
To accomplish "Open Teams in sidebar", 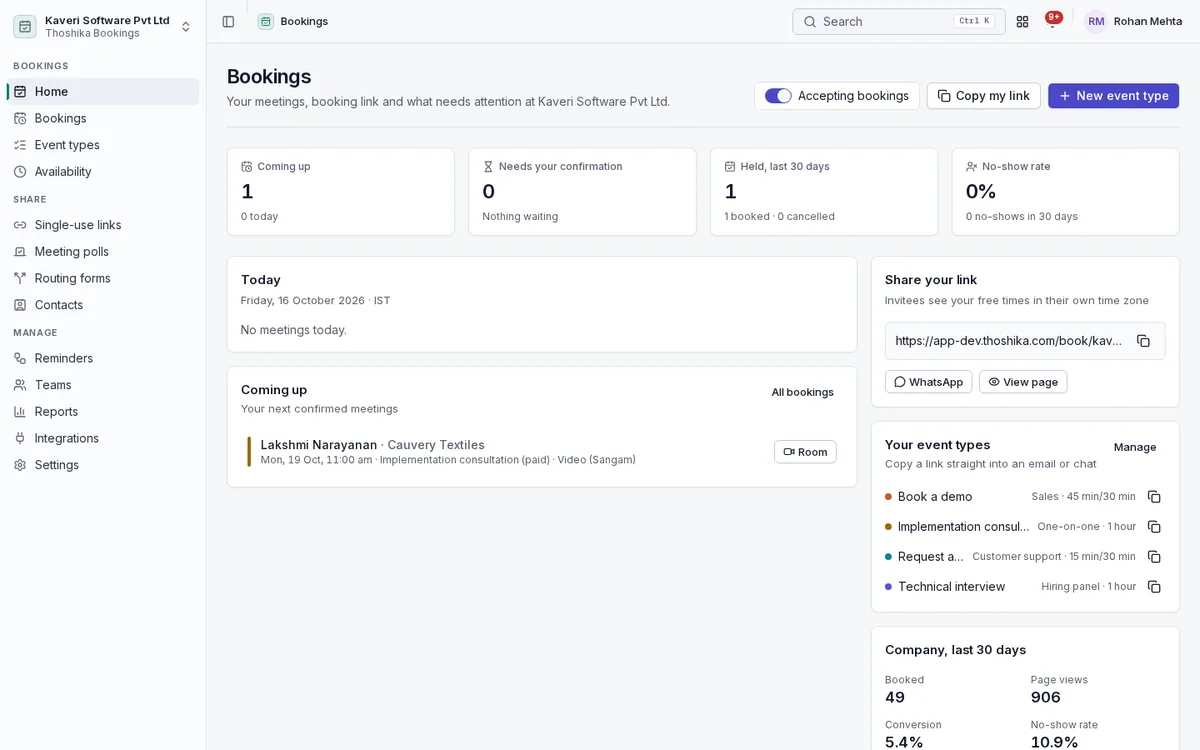I will tap(103, 385).
